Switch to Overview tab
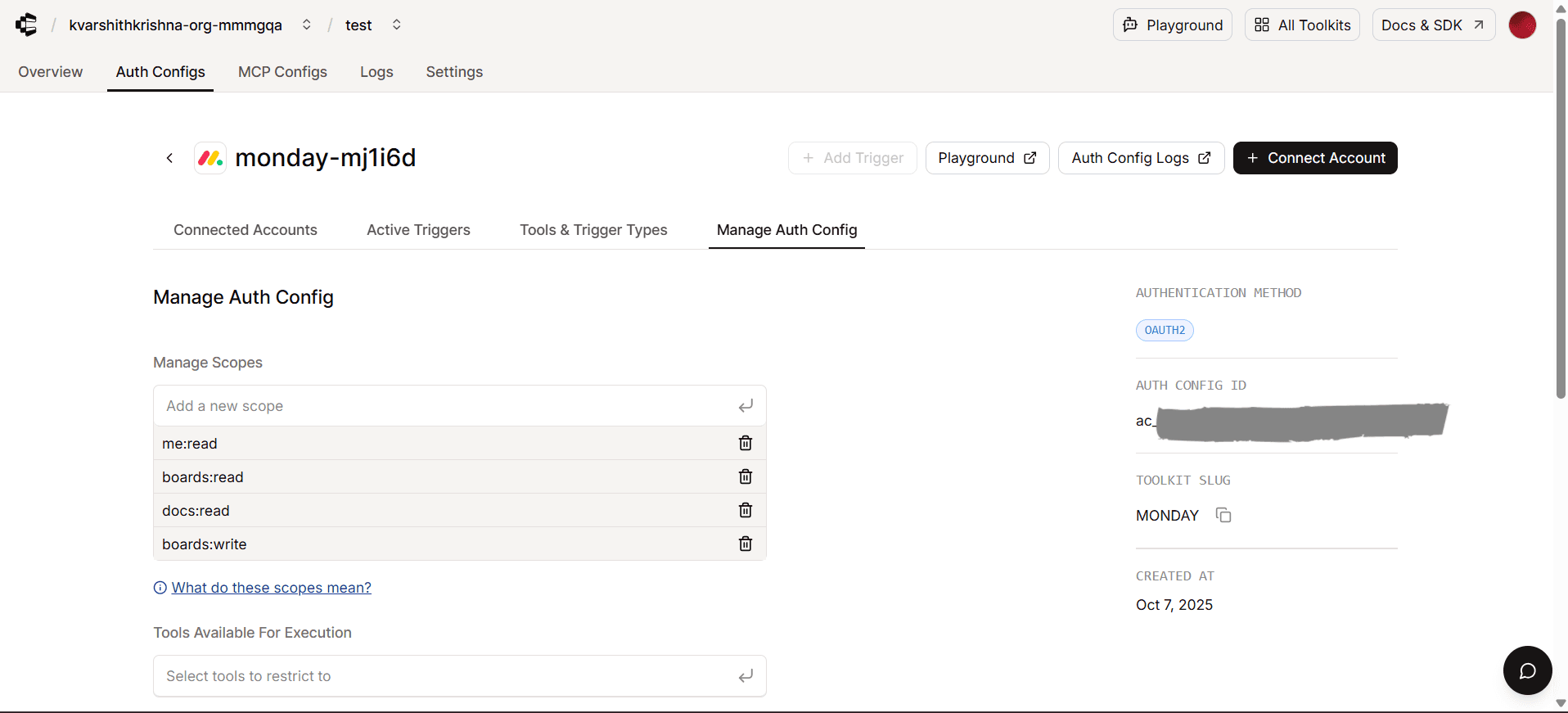The width and height of the screenshot is (1568, 713). coord(51,72)
